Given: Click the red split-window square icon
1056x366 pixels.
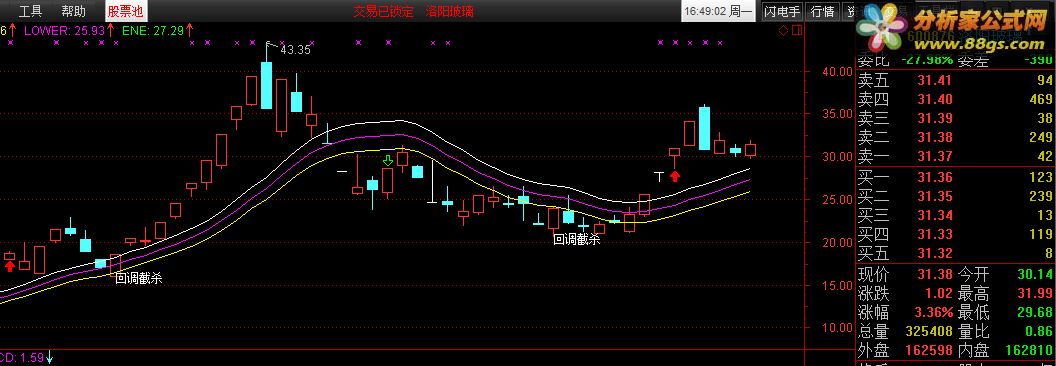Looking at the screenshot, I should coord(797,30).
